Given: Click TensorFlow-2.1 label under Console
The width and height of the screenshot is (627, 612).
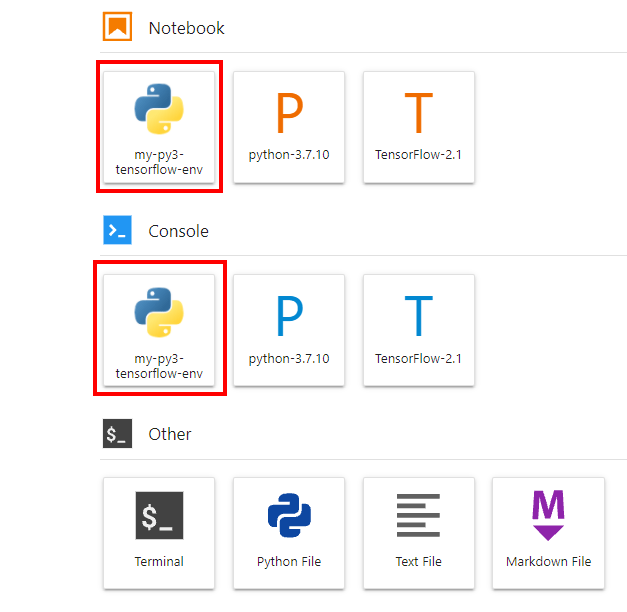Looking at the screenshot, I should tap(418, 358).
